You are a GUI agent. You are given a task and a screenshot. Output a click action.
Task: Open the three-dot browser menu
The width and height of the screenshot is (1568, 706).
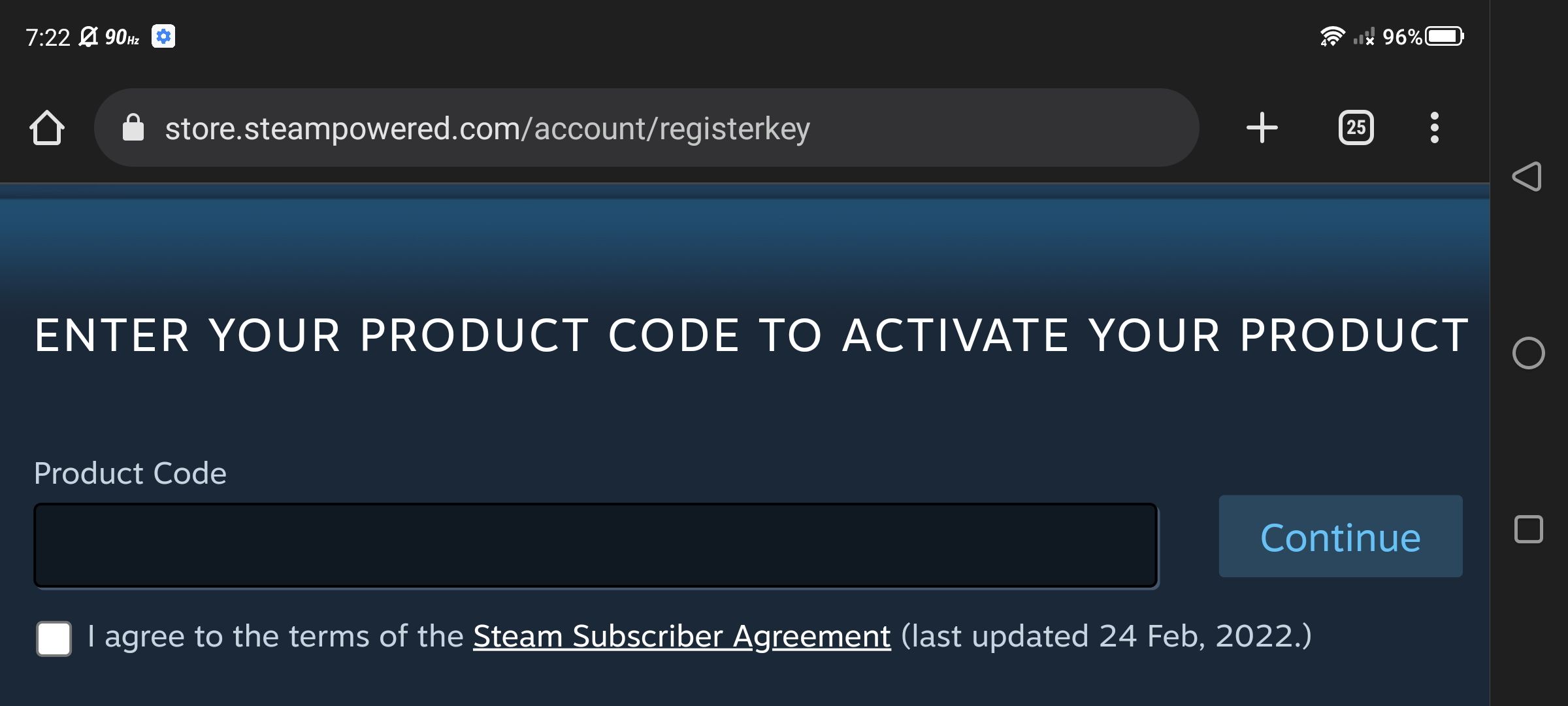point(1434,127)
